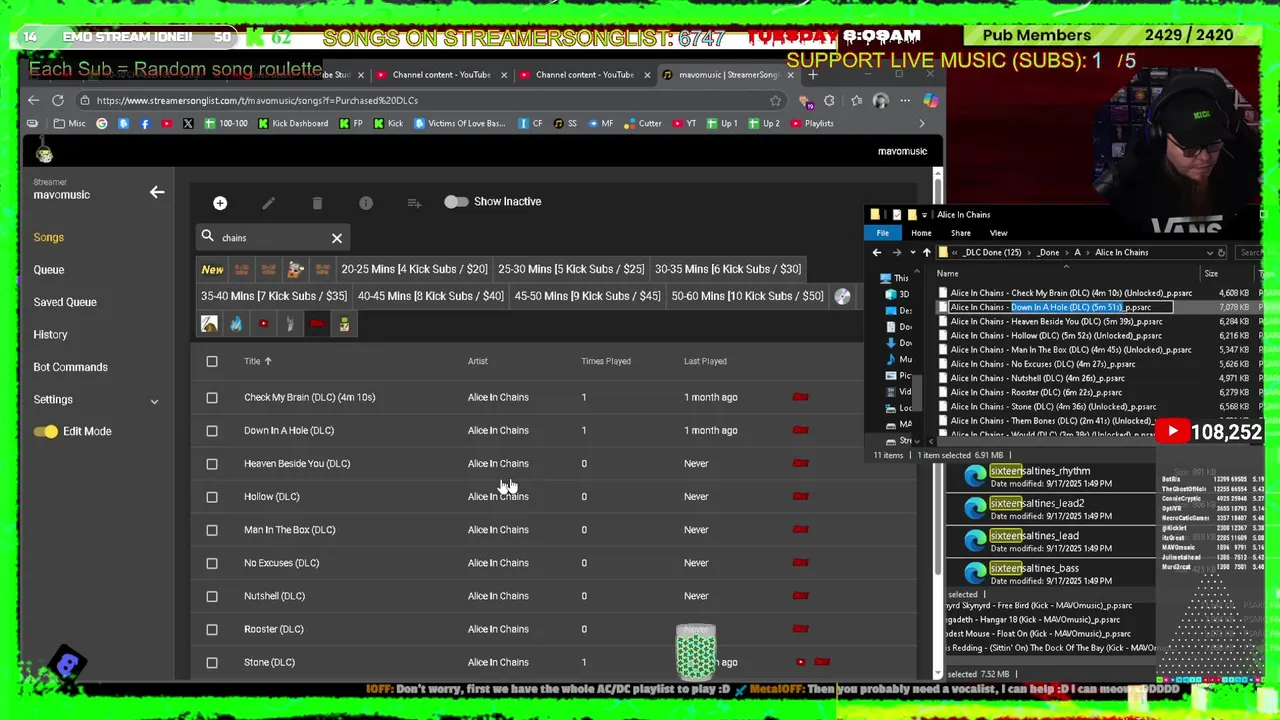Show more bookmarks with overflow chevron
Screen dimensions: 1280x720
pyautogui.click(x=922, y=123)
